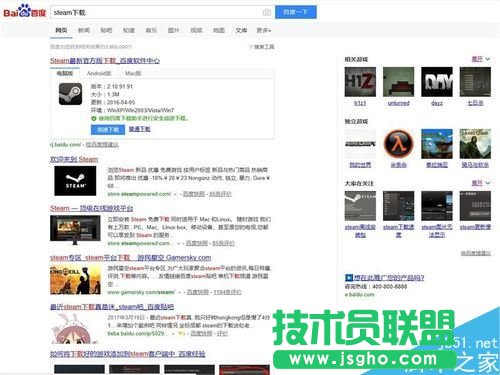Switch to the 音乐 tab
Image resolution: width=500 pixels, height=375 pixels.
tap(151, 30)
